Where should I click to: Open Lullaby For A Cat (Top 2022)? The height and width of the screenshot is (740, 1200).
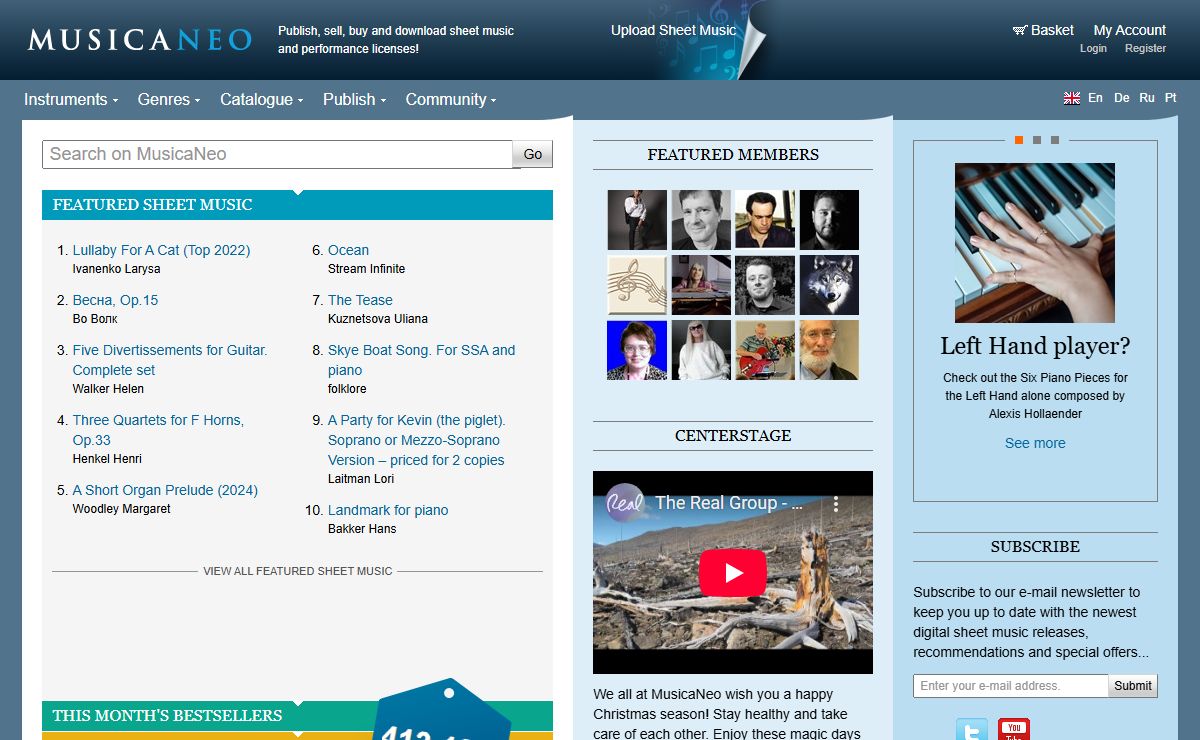coord(161,250)
